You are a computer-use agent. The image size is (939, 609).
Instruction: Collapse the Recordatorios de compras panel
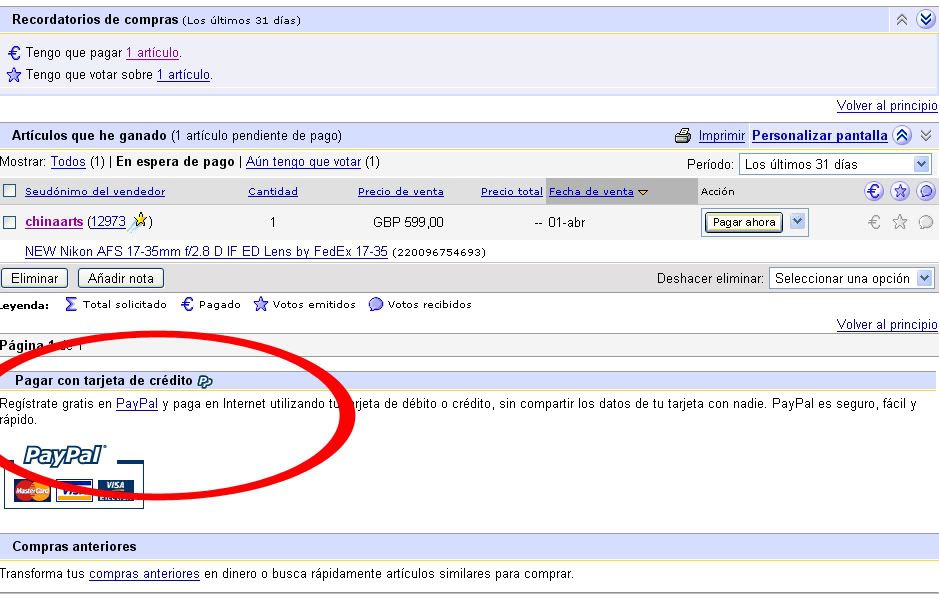(x=903, y=20)
